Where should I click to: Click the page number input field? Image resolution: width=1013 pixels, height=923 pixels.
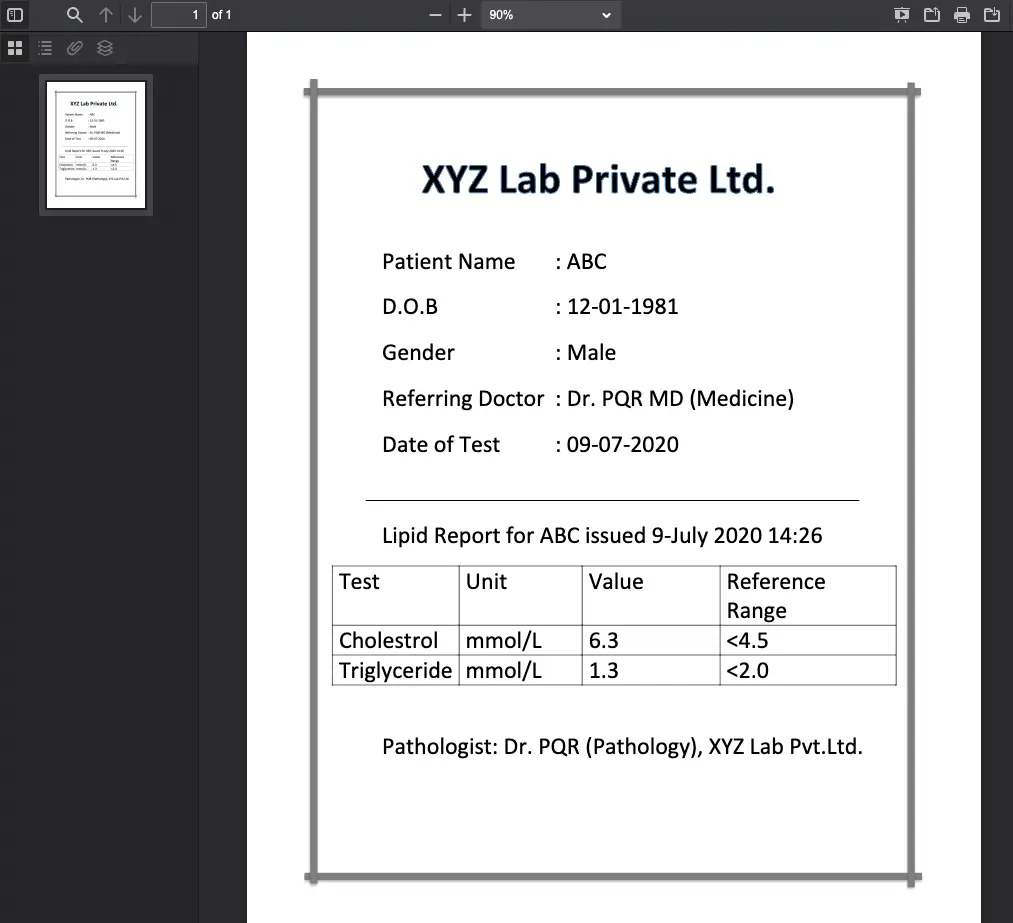(179, 14)
